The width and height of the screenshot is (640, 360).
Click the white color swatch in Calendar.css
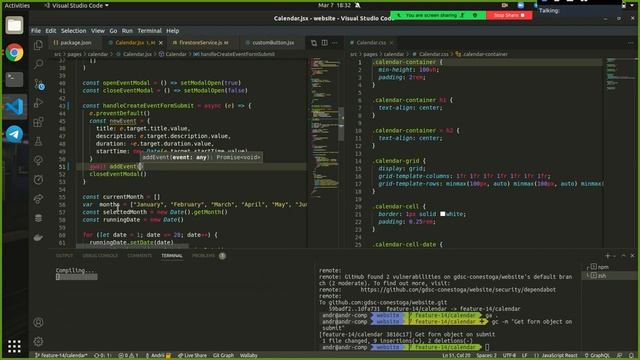(x=442, y=214)
